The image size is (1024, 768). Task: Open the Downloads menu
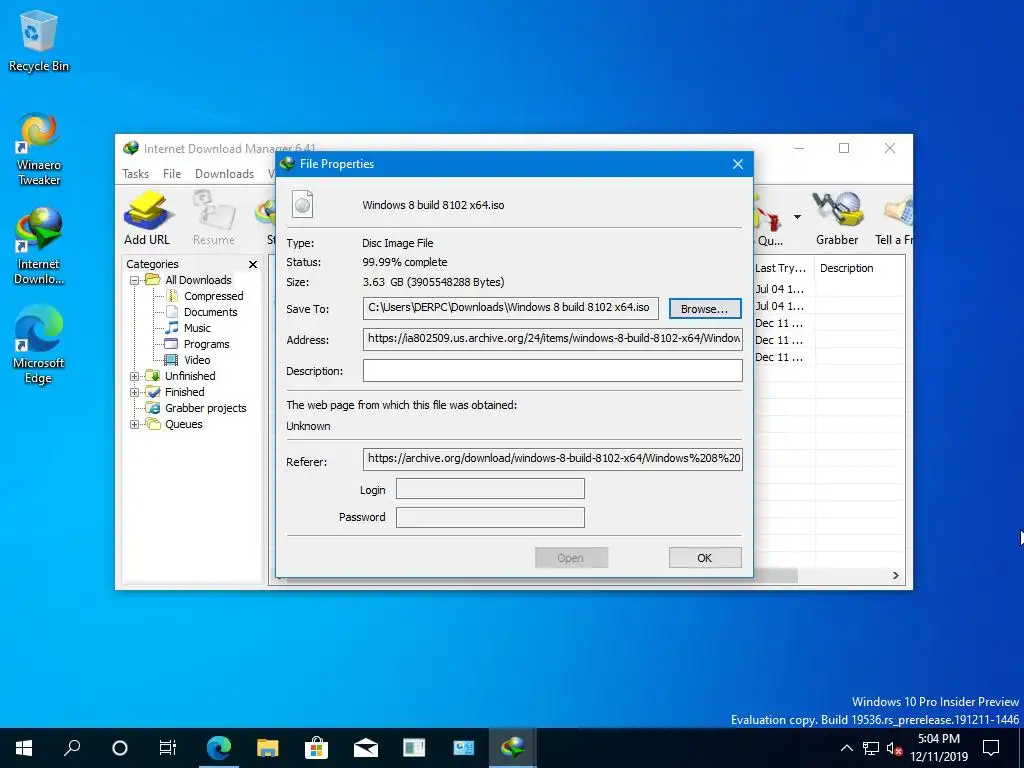[224, 174]
